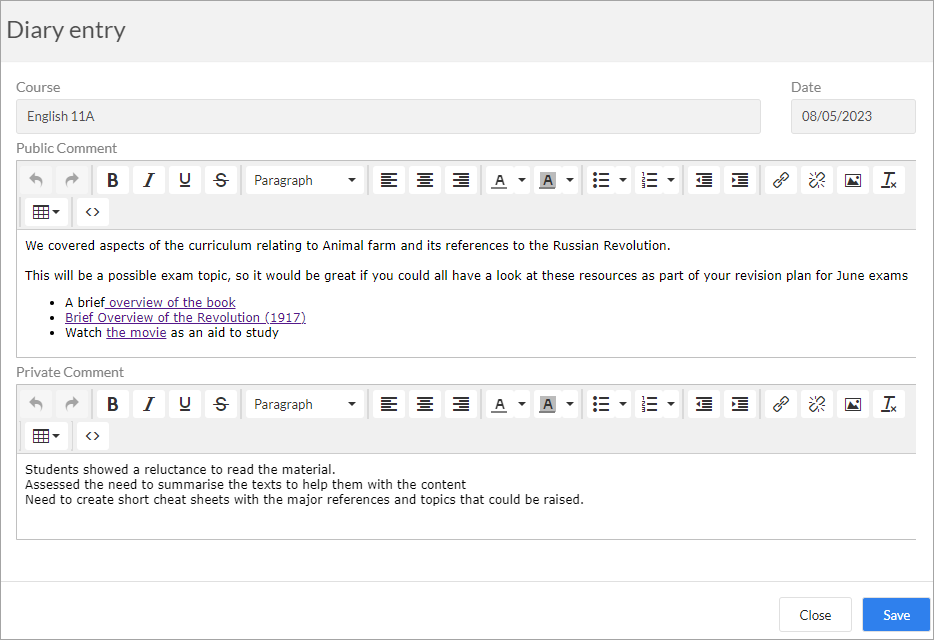Open 'the movie' link

point(136,333)
